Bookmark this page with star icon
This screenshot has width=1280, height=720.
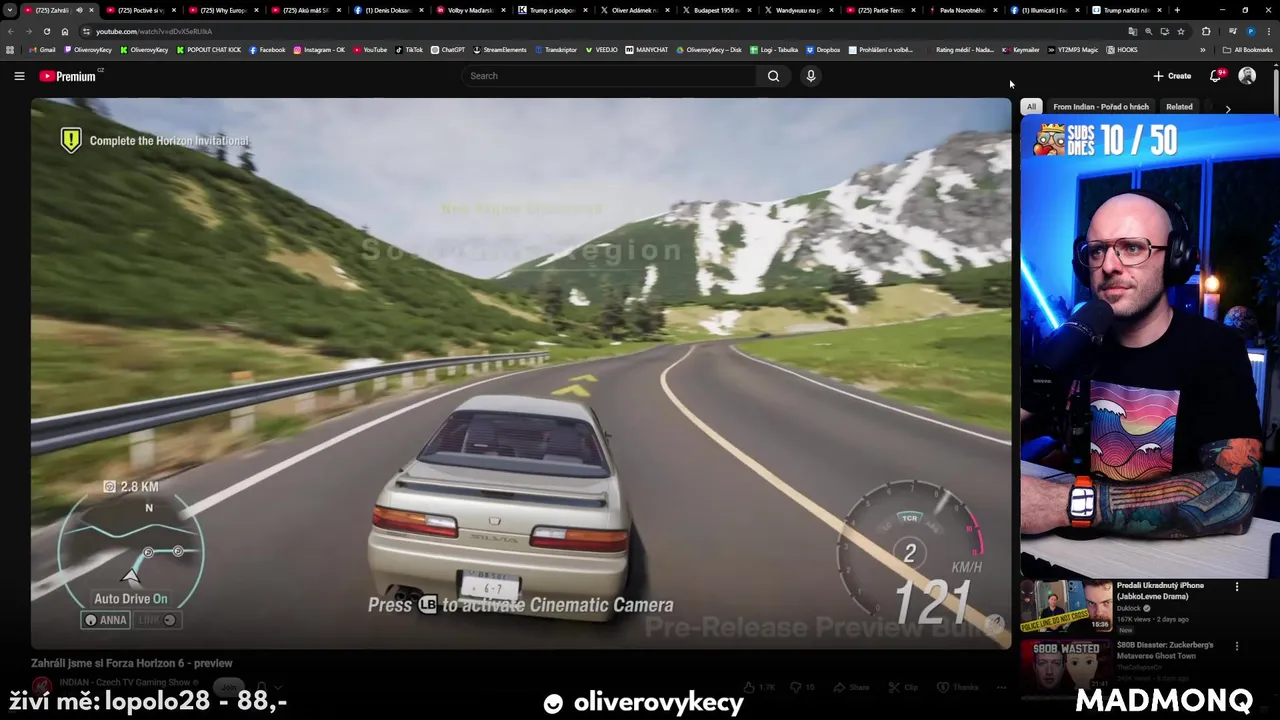(1181, 31)
